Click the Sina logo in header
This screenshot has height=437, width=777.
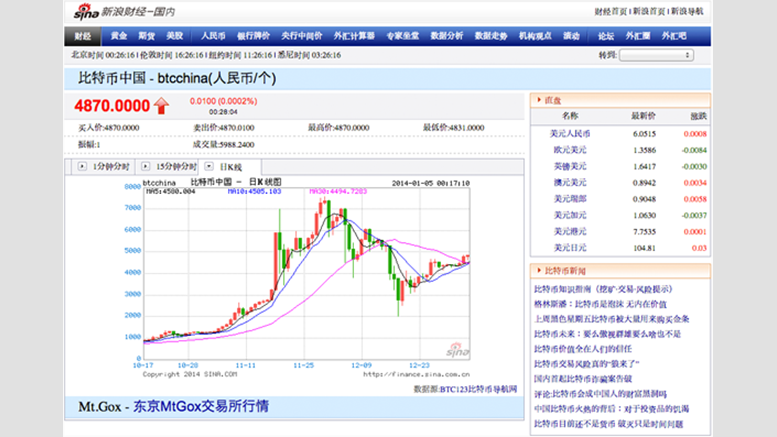coord(83,13)
